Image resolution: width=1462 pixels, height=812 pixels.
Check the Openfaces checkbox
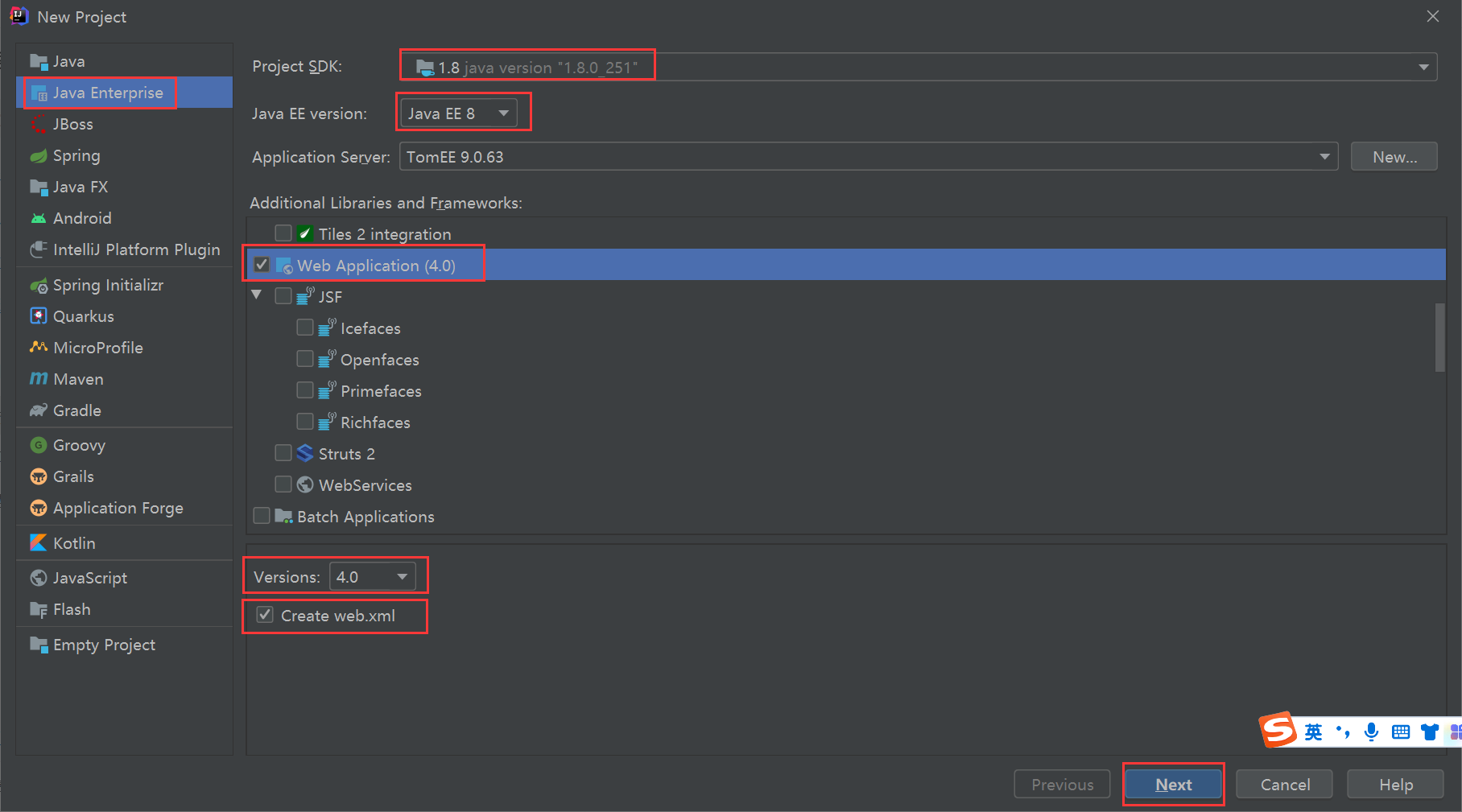click(x=305, y=359)
